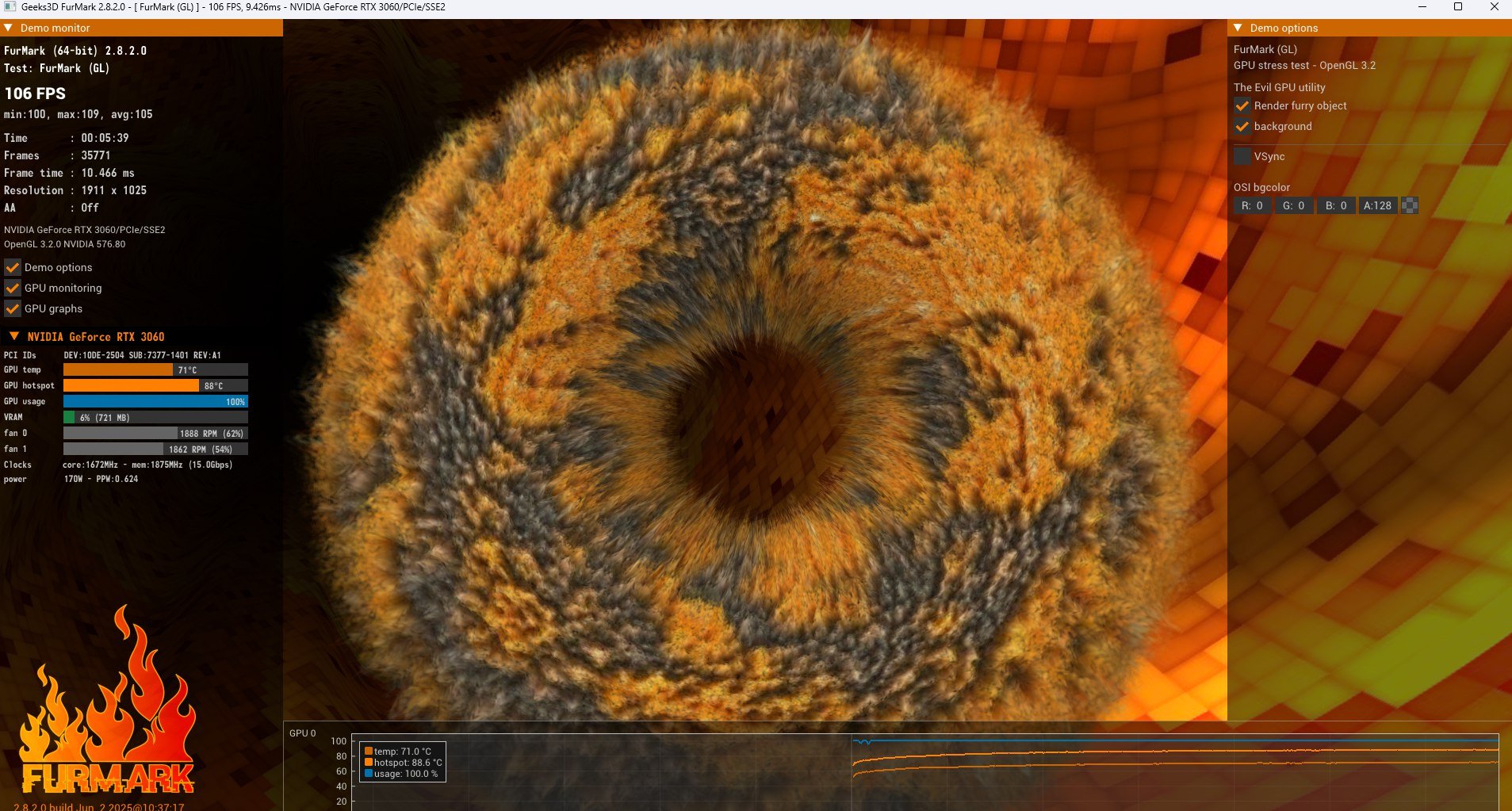The width and height of the screenshot is (1512, 811).
Task: Click the PCI IDs DEV:10DE-2504 line
Action: click(x=113, y=355)
